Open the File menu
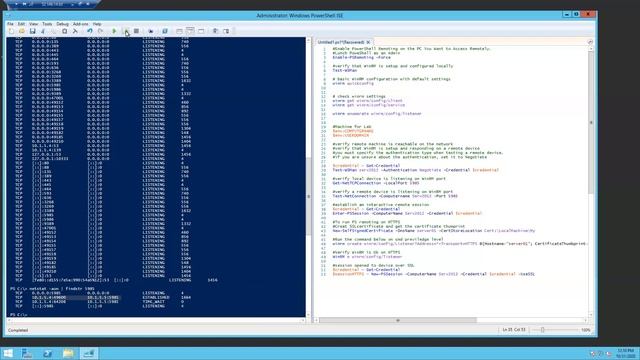 10,24
